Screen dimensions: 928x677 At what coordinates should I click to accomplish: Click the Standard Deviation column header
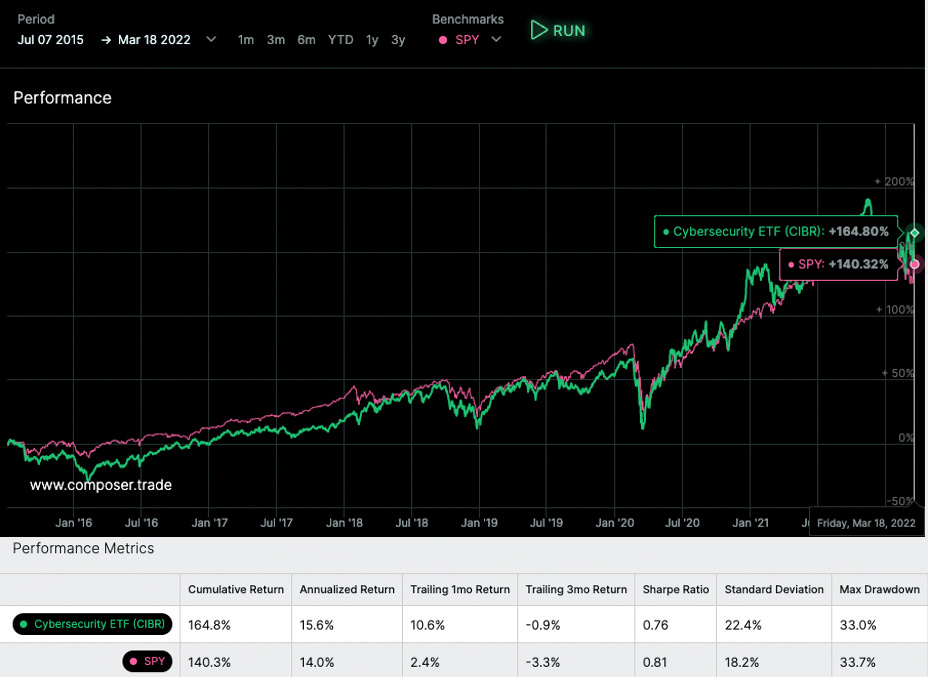pos(774,589)
